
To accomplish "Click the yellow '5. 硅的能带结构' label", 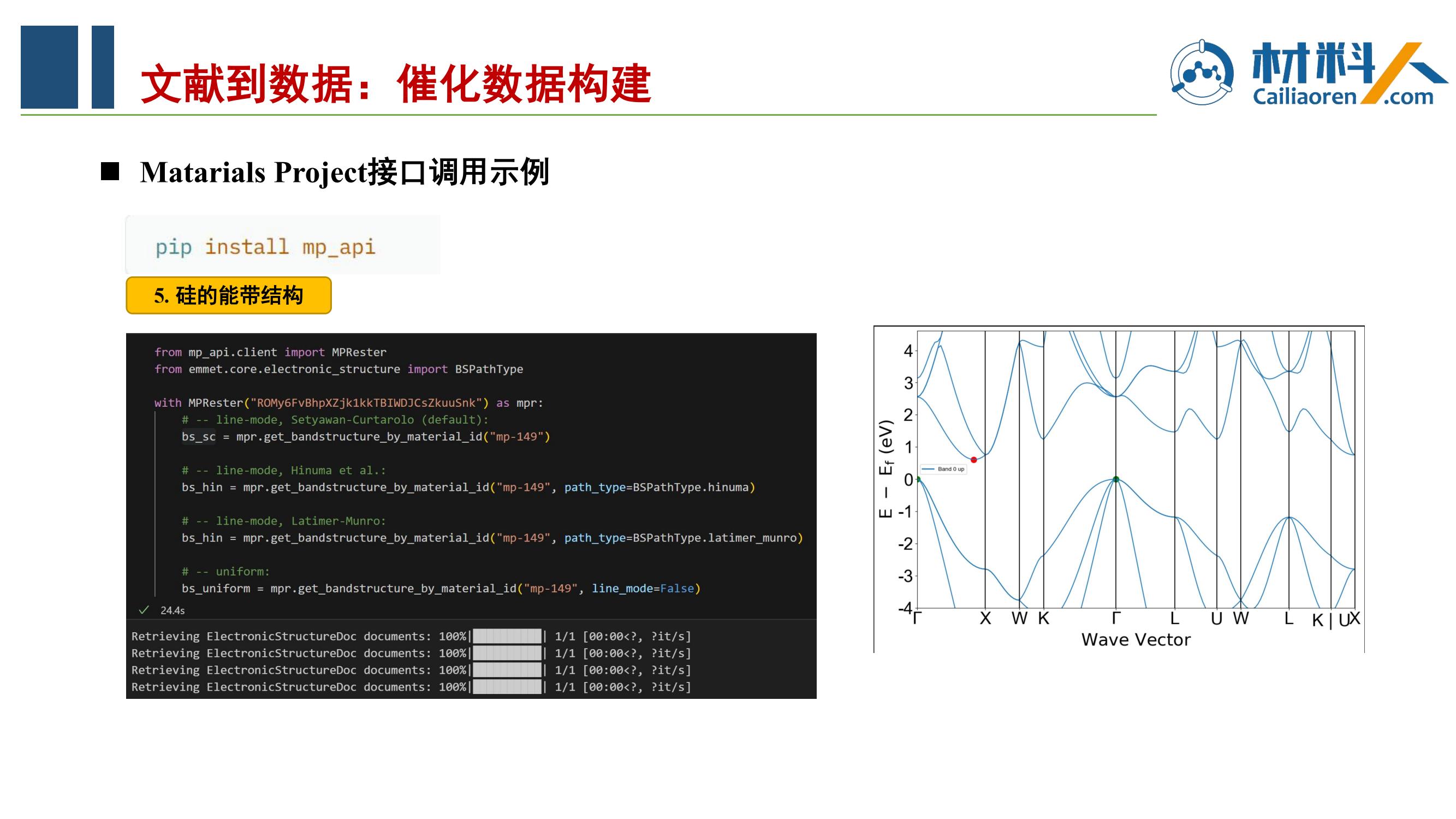I will (x=228, y=295).
